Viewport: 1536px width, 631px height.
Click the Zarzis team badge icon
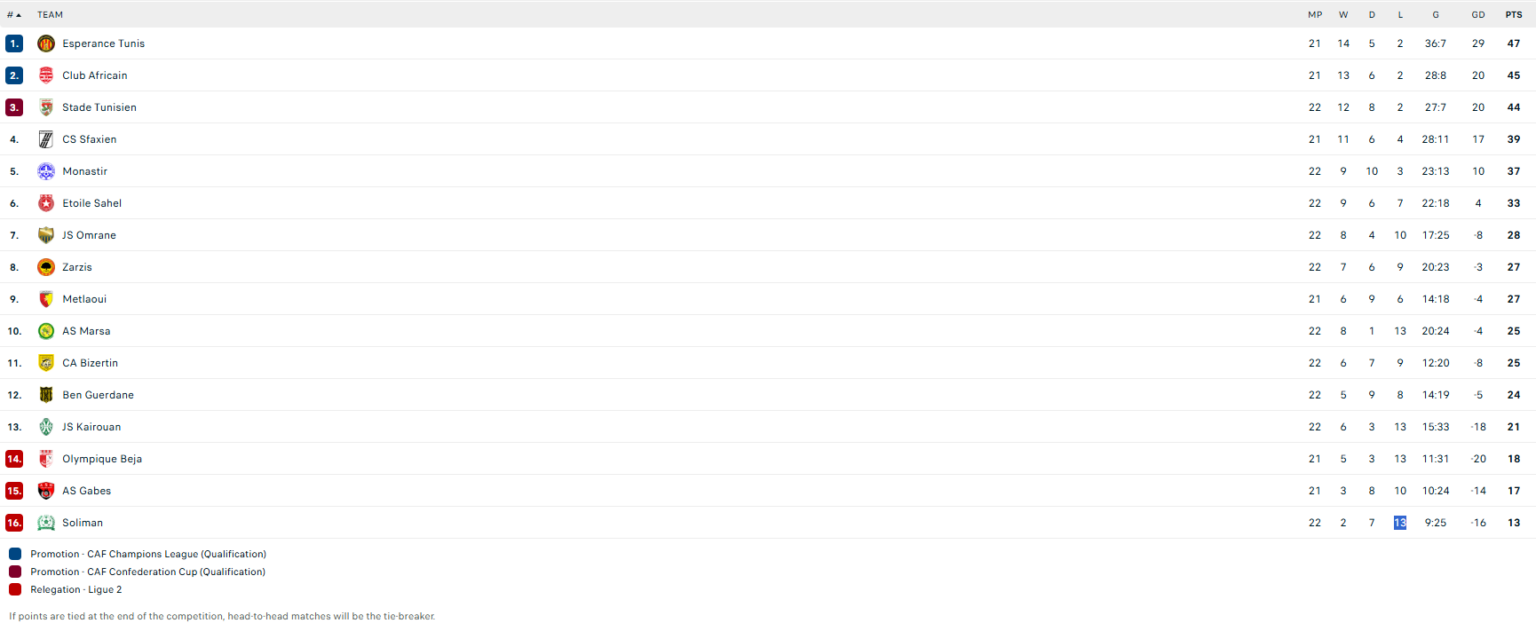click(x=46, y=267)
